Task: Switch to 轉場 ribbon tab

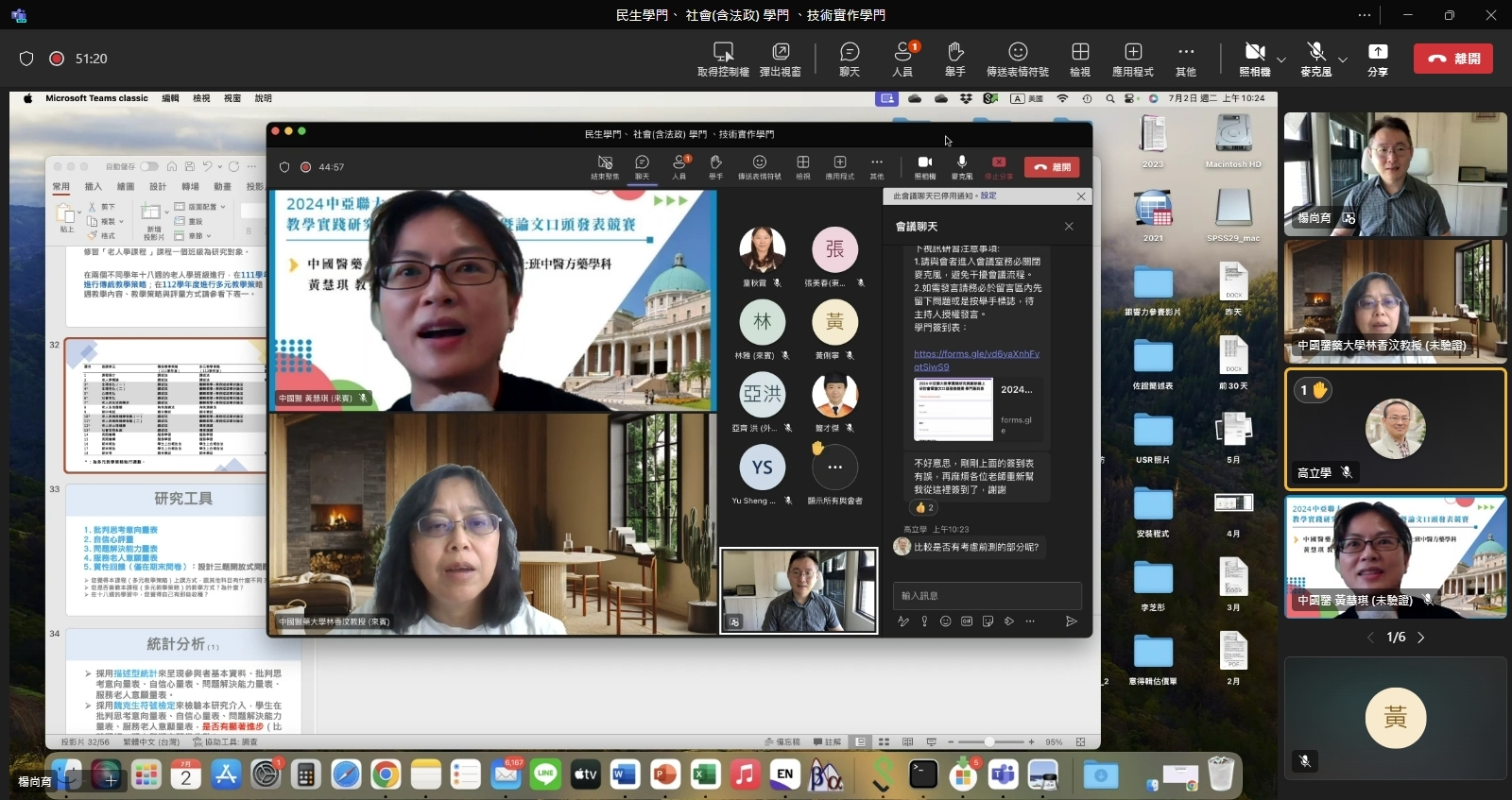Action: 190,187
